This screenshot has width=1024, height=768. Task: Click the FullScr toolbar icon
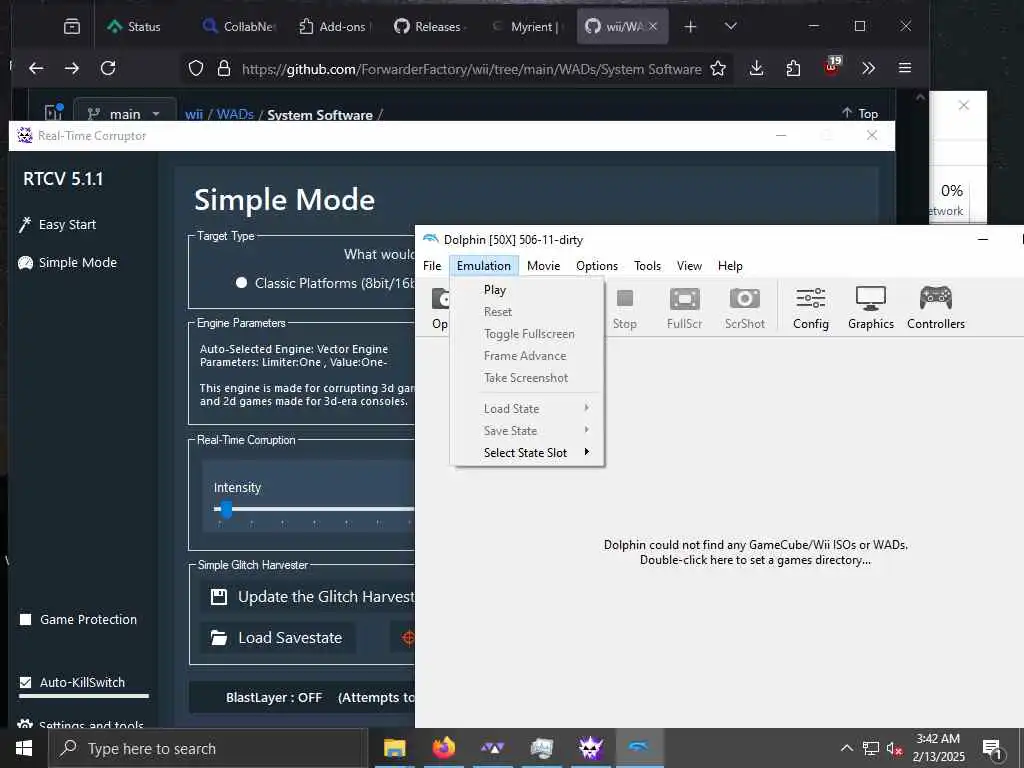(684, 300)
